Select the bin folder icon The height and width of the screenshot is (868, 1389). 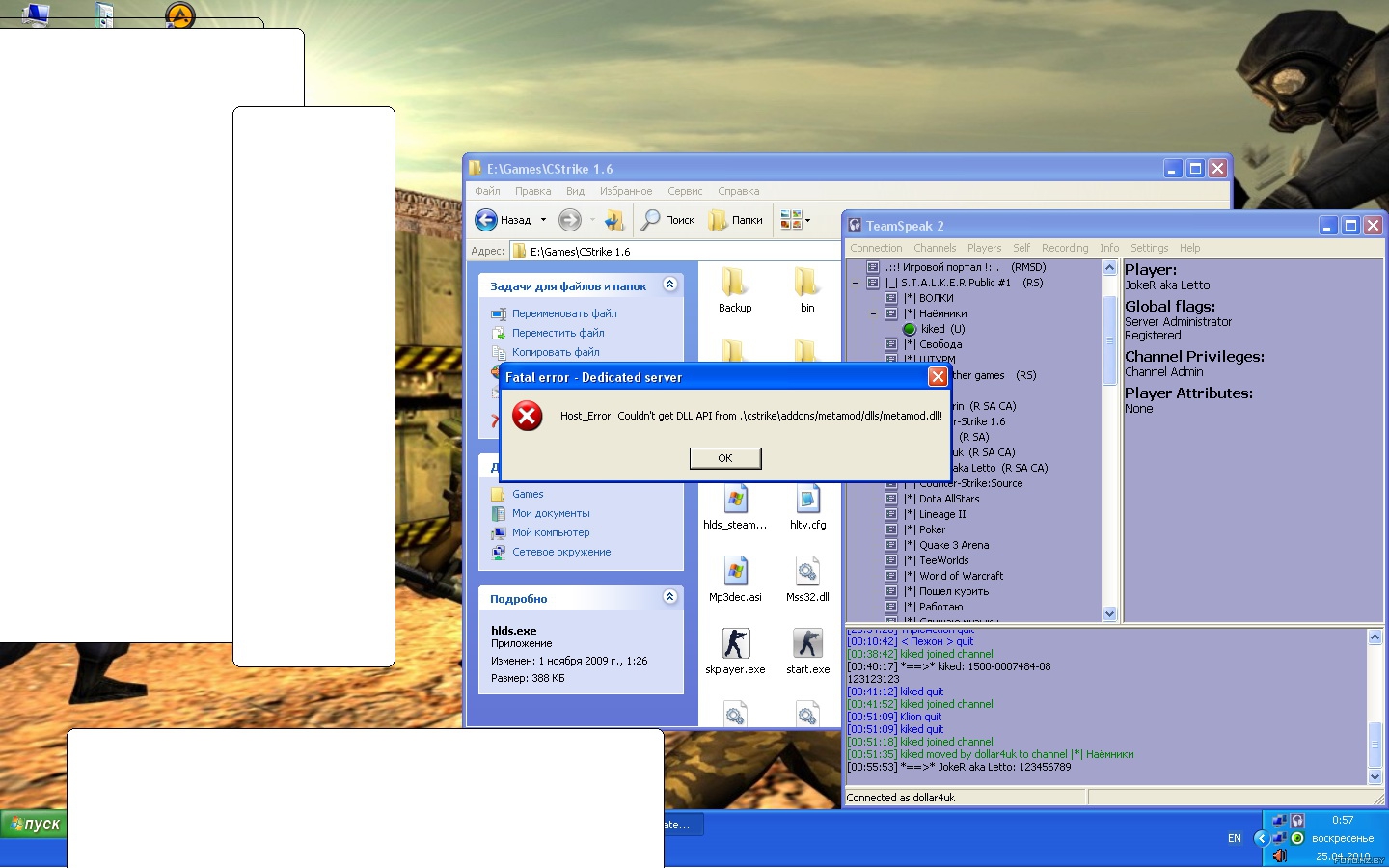(807, 283)
